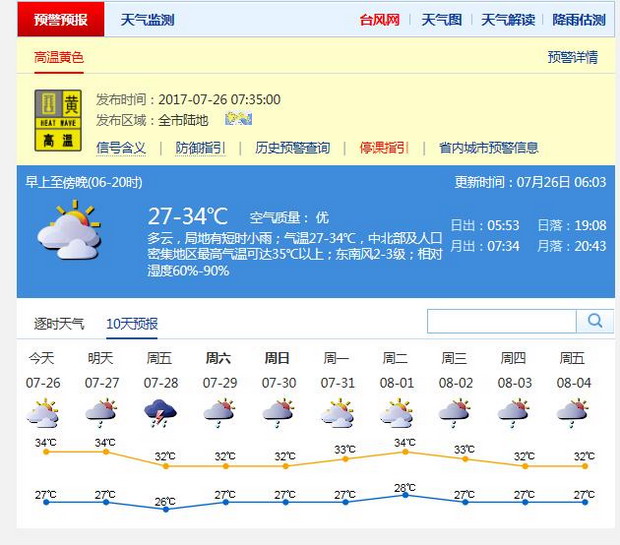Click the 34℃ high temperature point for 08-01
This screenshot has width=620, height=545.
(x=405, y=452)
